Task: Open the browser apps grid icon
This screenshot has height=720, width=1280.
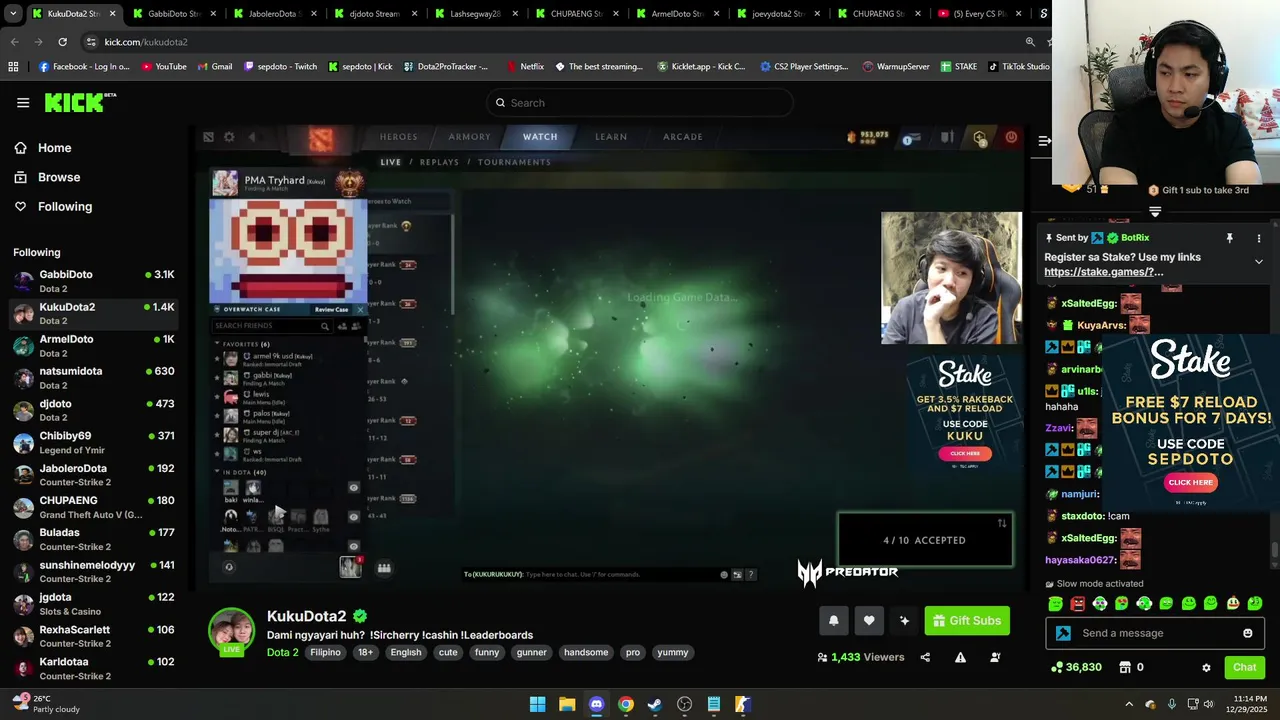Action: pyautogui.click(x=13, y=67)
